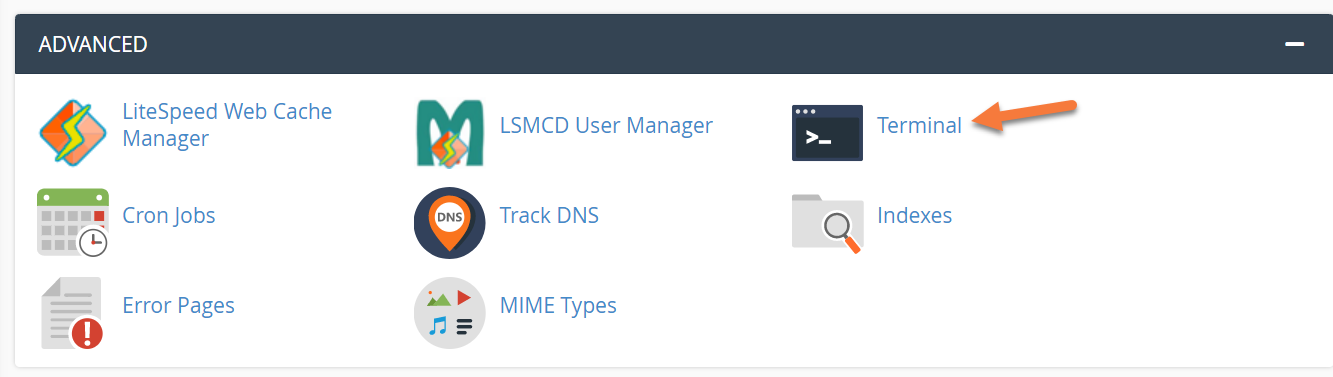Open the MIME Types media icon

tap(449, 312)
